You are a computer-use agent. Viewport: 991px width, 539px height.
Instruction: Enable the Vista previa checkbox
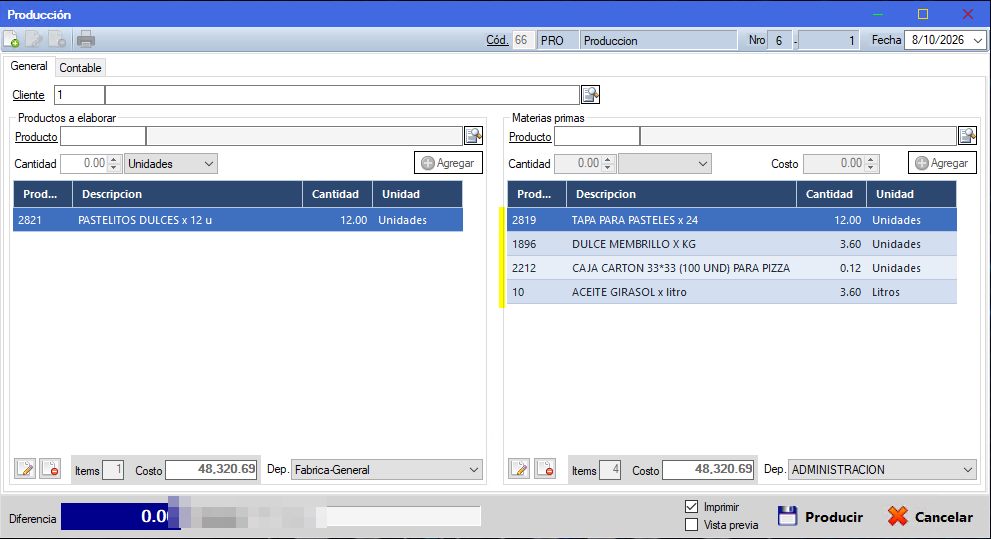click(691, 524)
